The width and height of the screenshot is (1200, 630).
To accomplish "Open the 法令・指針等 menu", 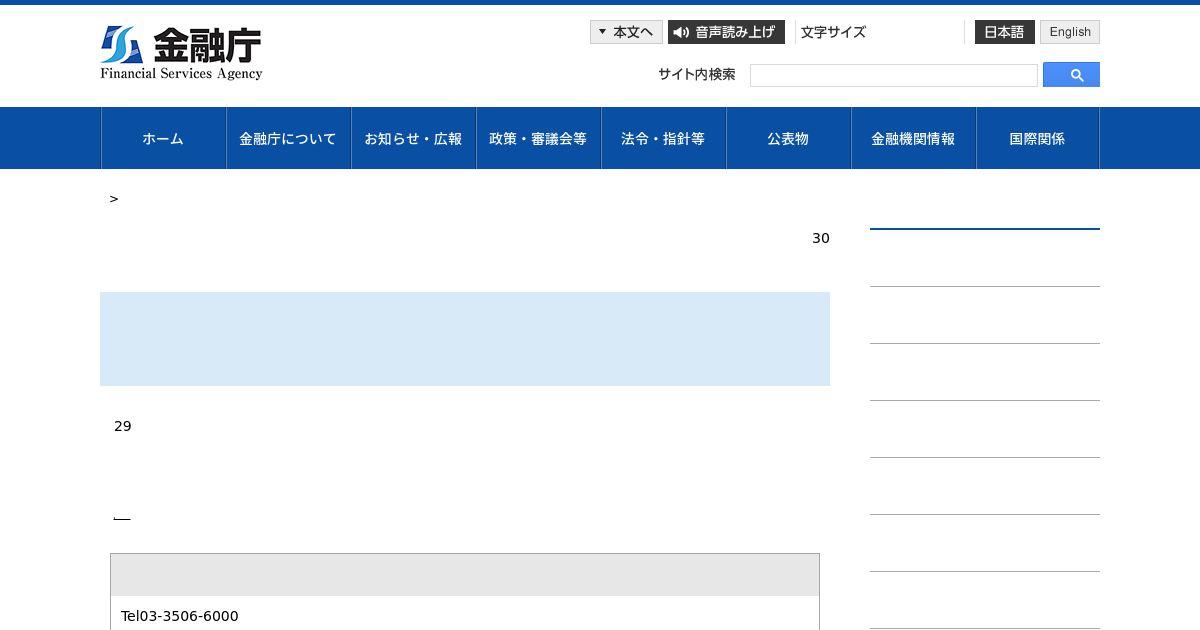I will coord(663,138).
